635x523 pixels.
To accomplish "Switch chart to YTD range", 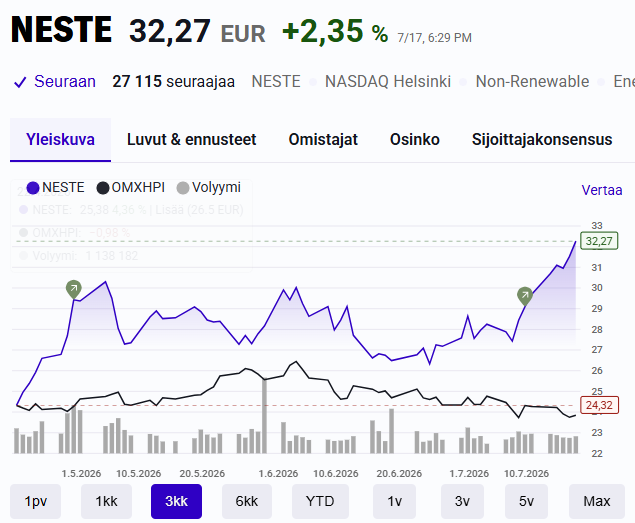I will (320, 502).
